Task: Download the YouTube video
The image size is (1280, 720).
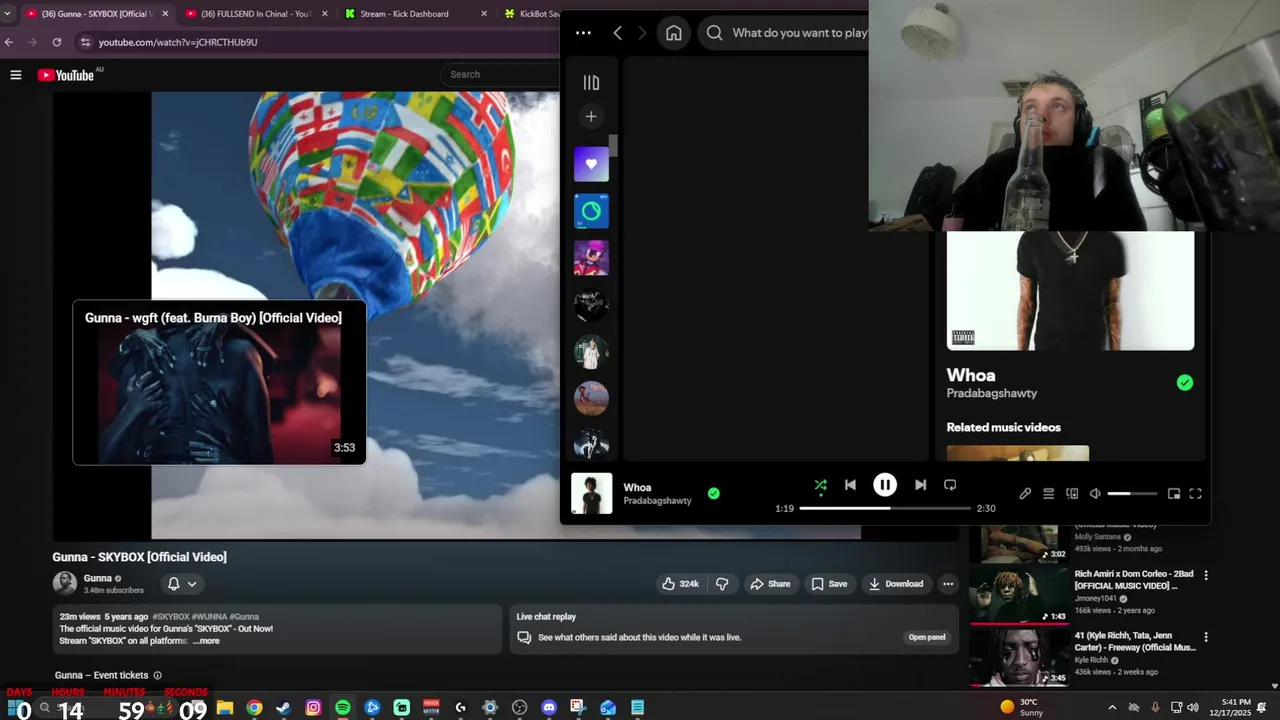Action: coord(896,584)
